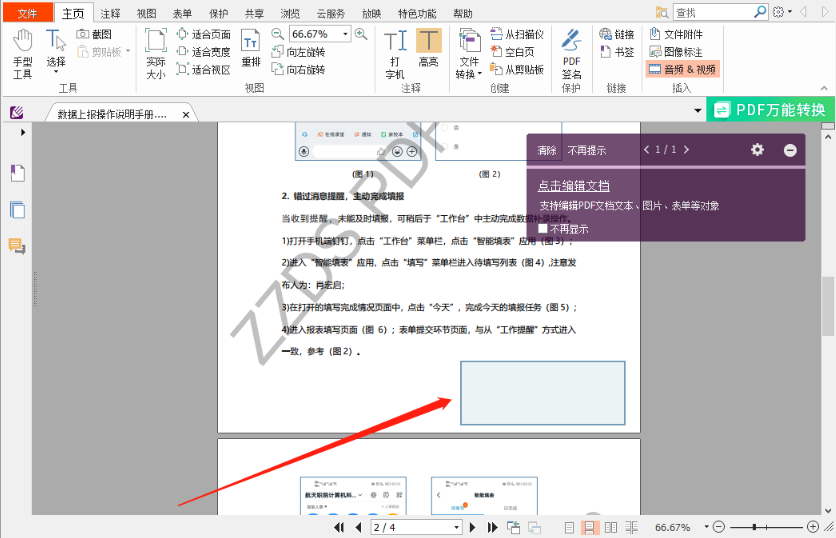Go to the previous page
The height and width of the screenshot is (538, 836).
pos(358,527)
